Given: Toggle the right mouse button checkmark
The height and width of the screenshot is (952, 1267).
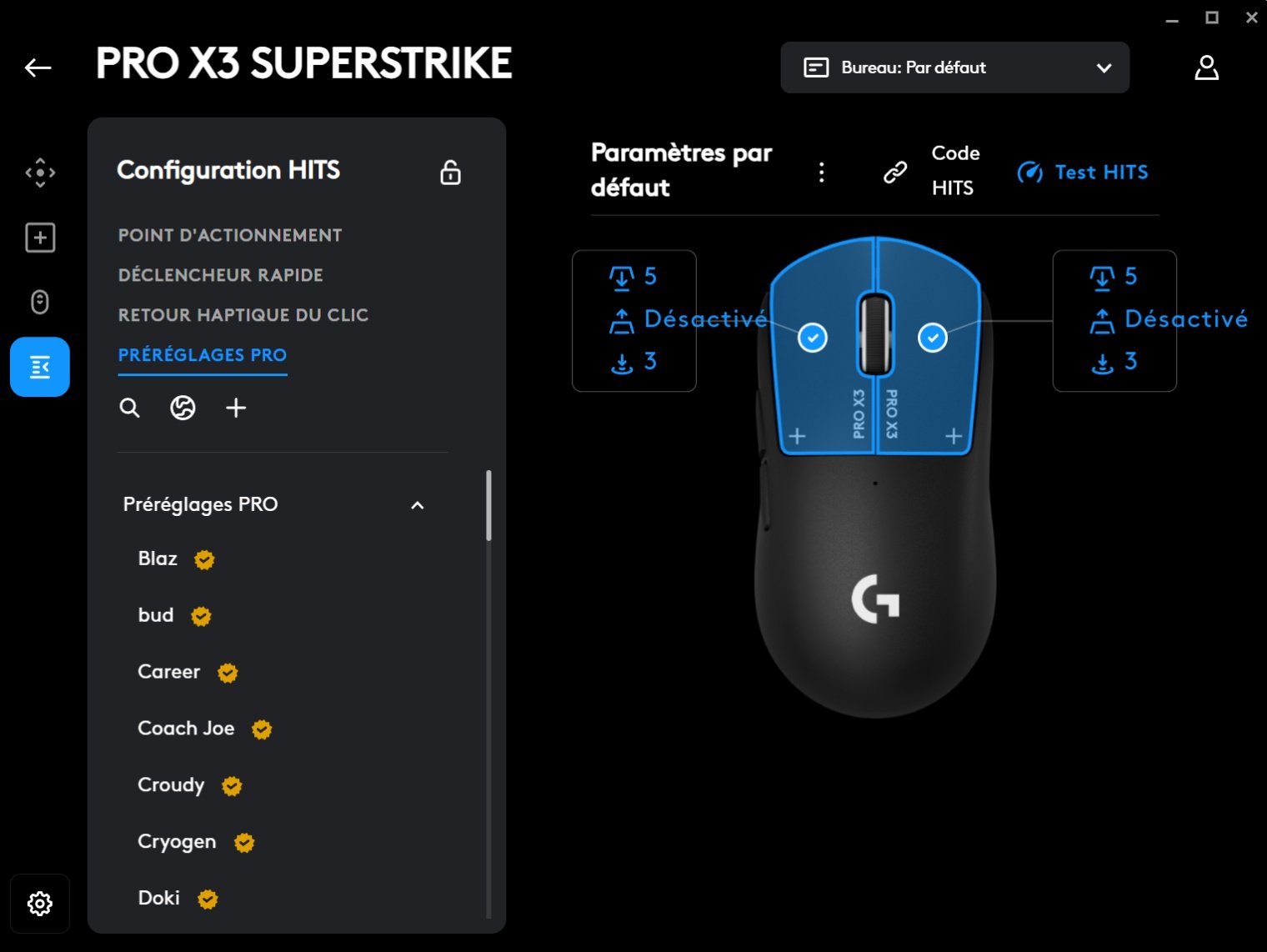Looking at the screenshot, I should (933, 338).
